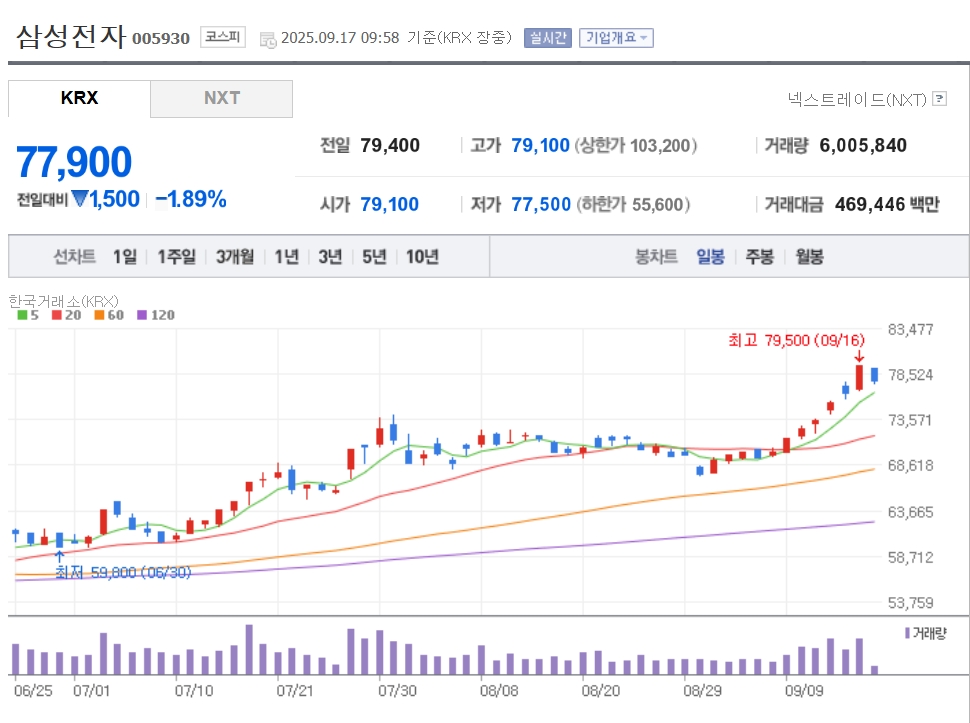Click the down-triangle price change icon
This screenshot has height=723, width=970.
80,199
